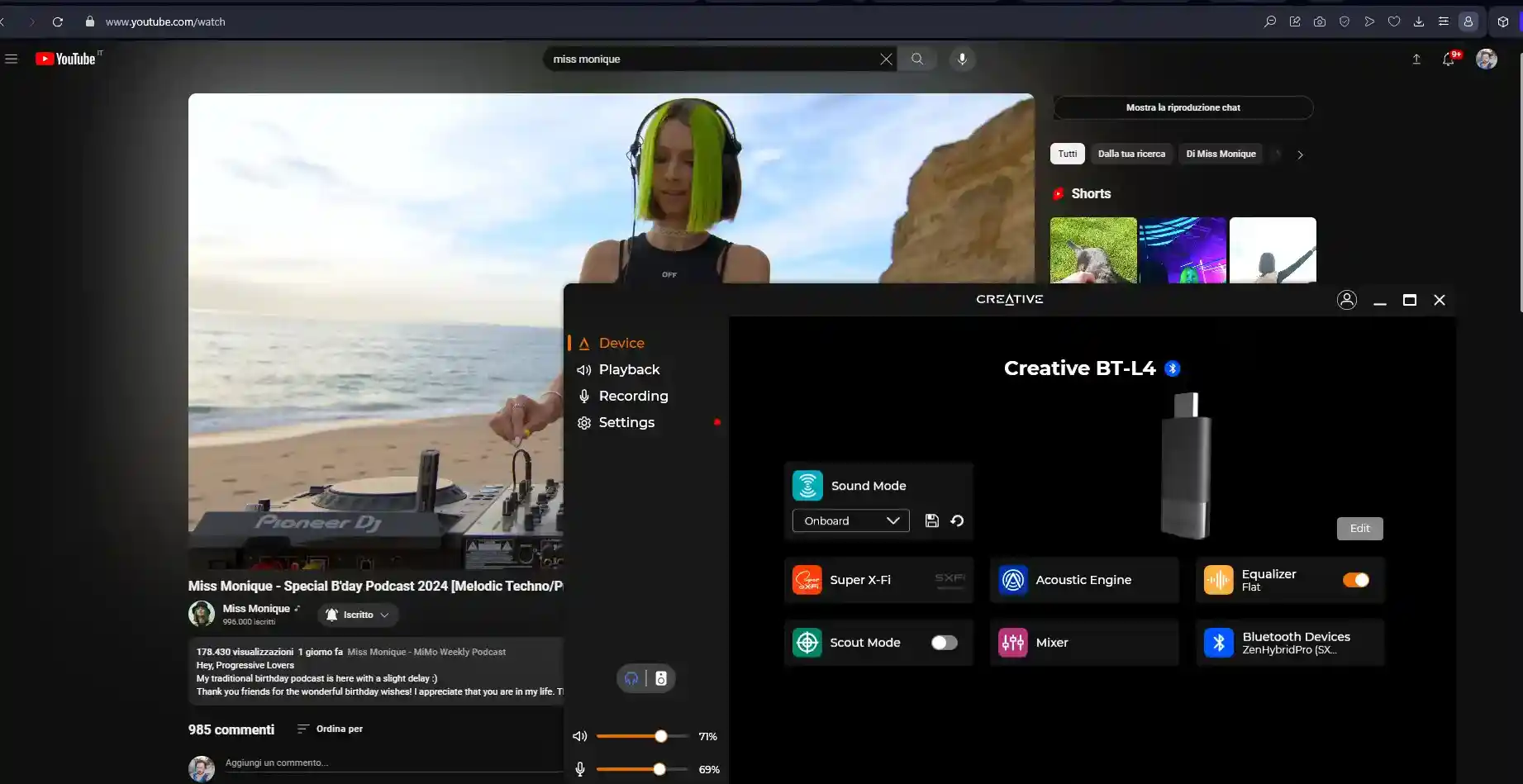This screenshot has height=784, width=1523.
Task: Open YouTube notifications bell
Action: (1448, 59)
